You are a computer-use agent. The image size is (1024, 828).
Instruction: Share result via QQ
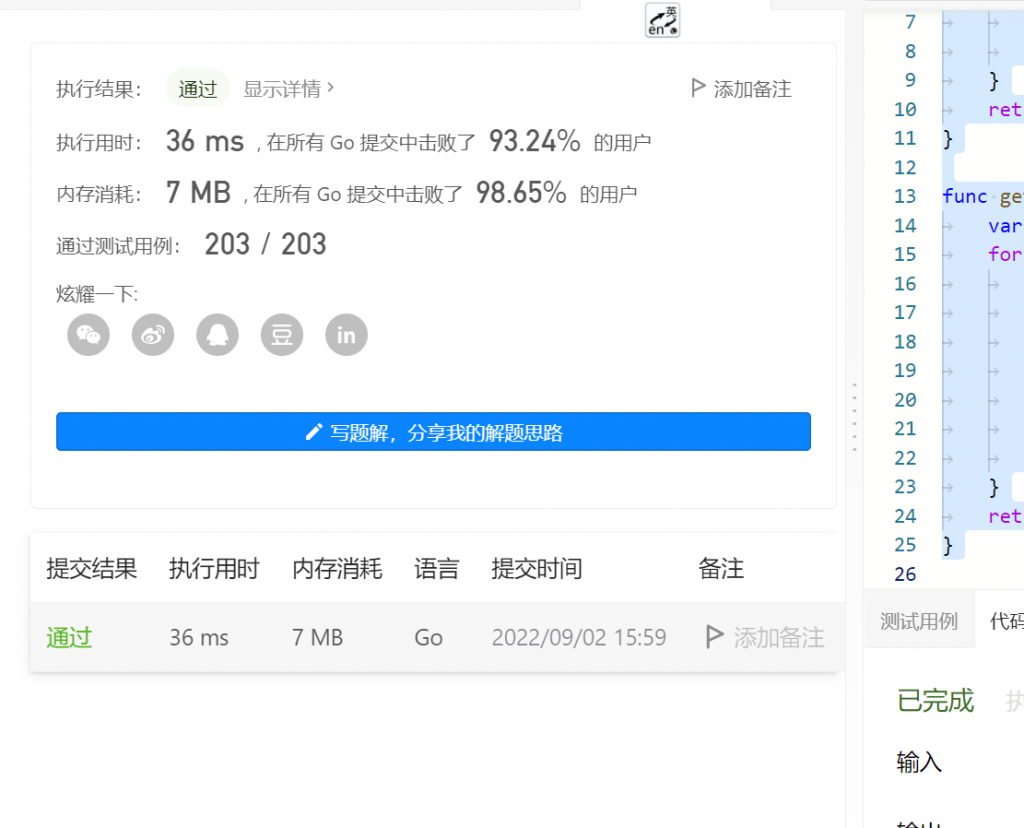(x=217, y=334)
